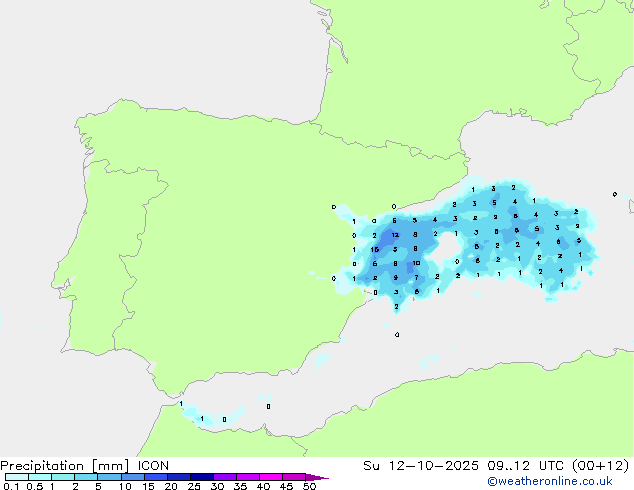634x490 pixels.
Task: Pick the 20 to 25 mm legend swatch
Action: click(x=179, y=477)
